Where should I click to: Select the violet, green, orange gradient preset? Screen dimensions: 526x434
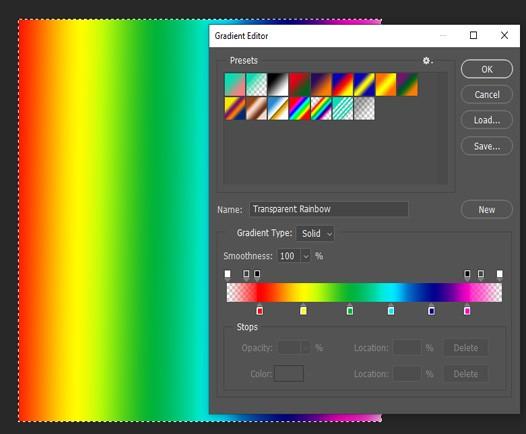[x=407, y=85]
